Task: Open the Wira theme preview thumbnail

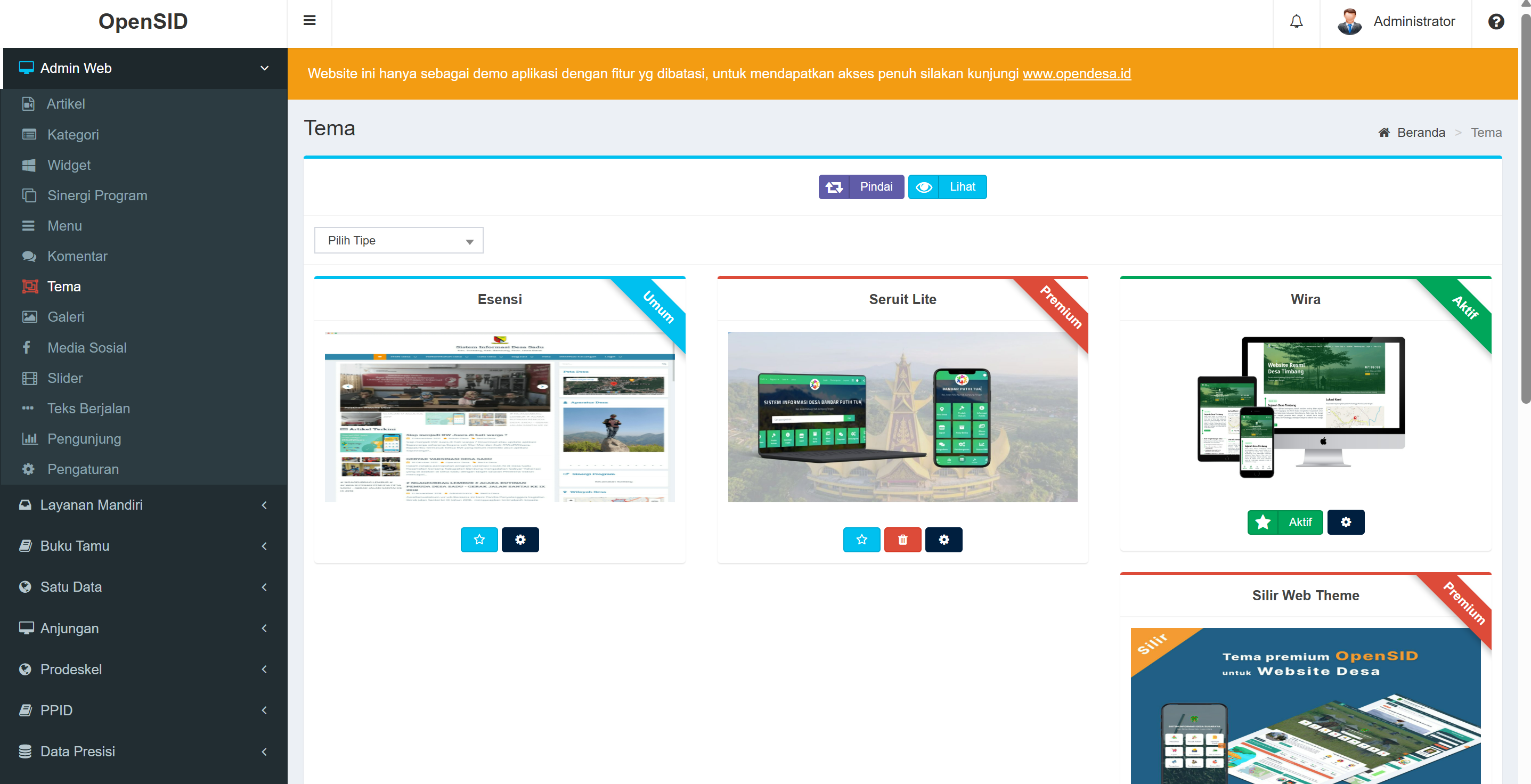Action: pyautogui.click(x=1301, y=407)
